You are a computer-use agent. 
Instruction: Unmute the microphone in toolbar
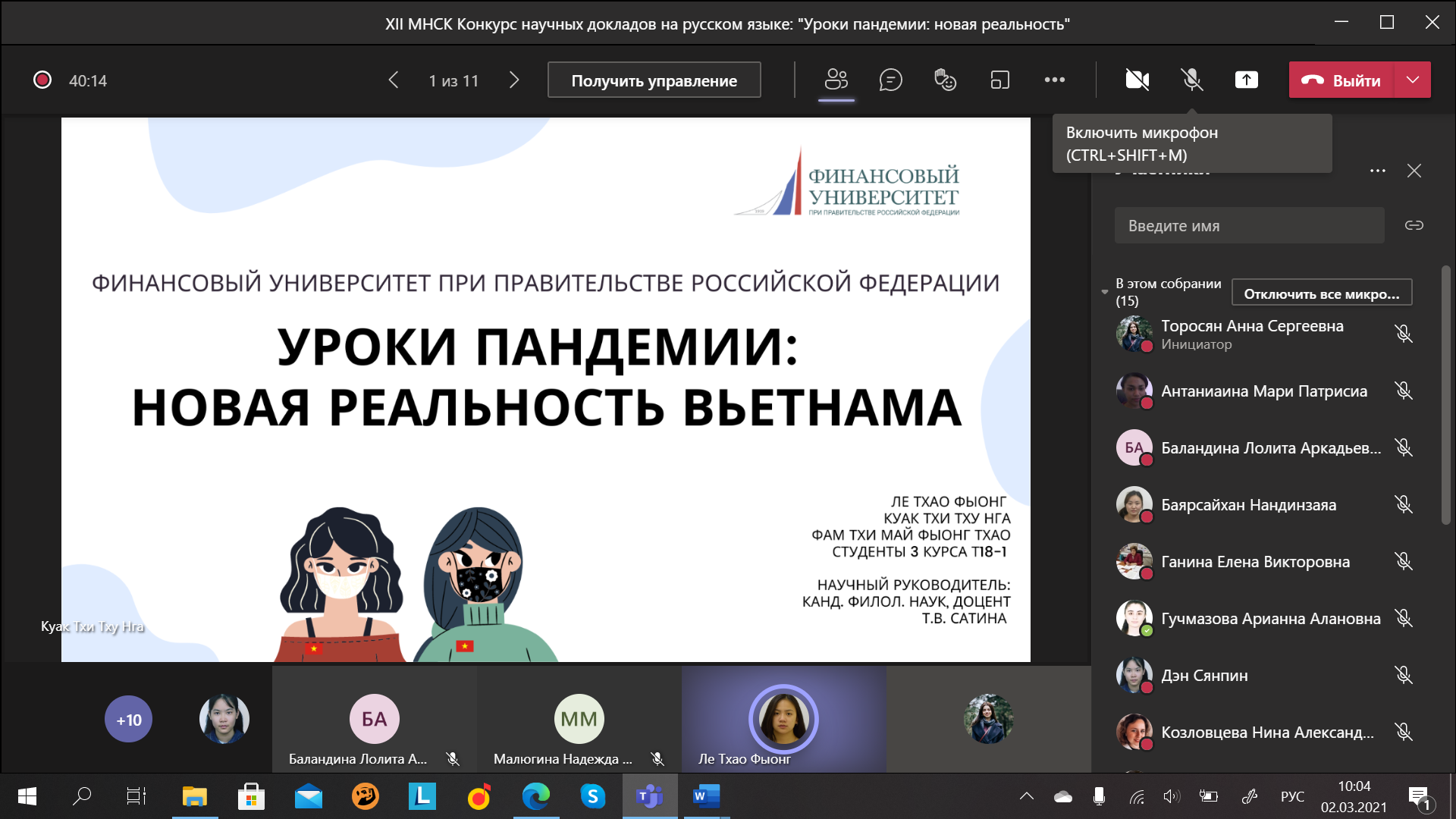(x=1192, y=80)
